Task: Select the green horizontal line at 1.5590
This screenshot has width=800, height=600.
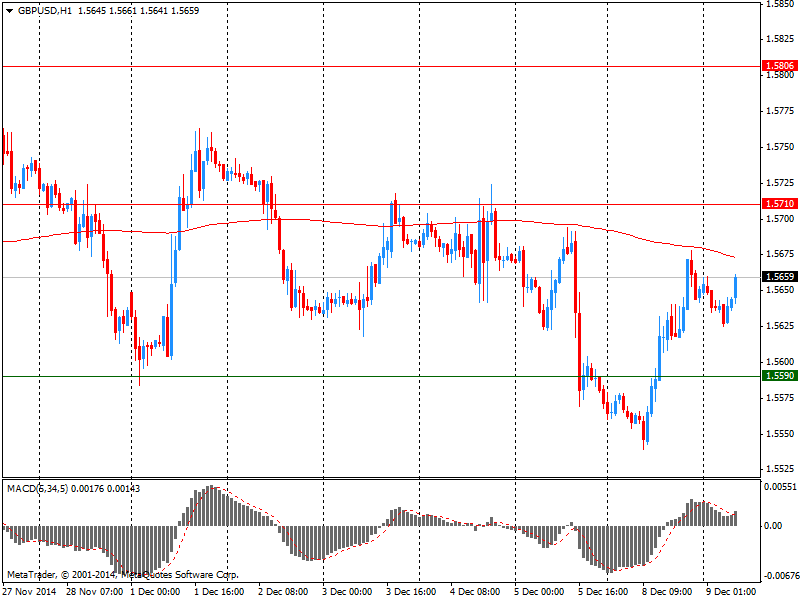Action: pyautogui.click(x=381, y=377)
